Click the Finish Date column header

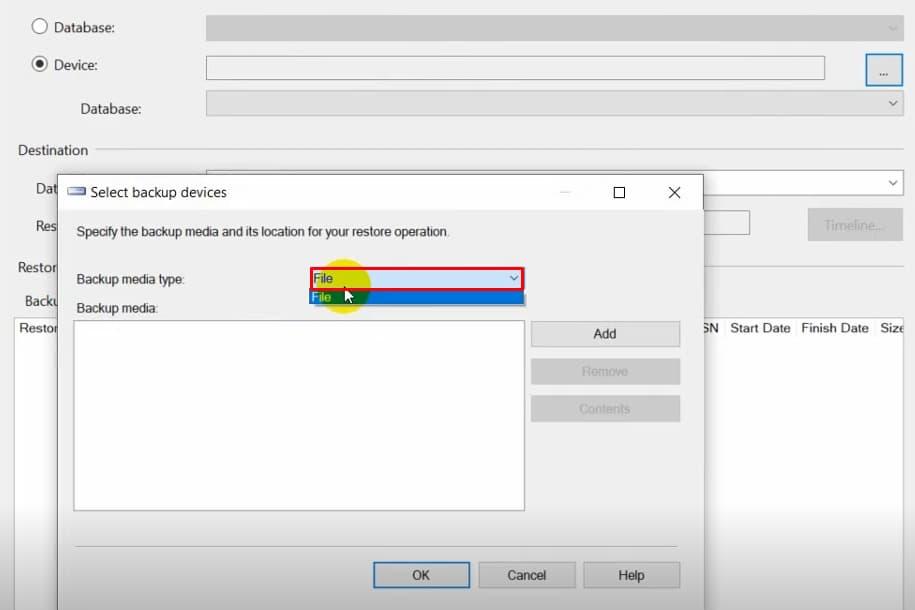tap(835, 328)
